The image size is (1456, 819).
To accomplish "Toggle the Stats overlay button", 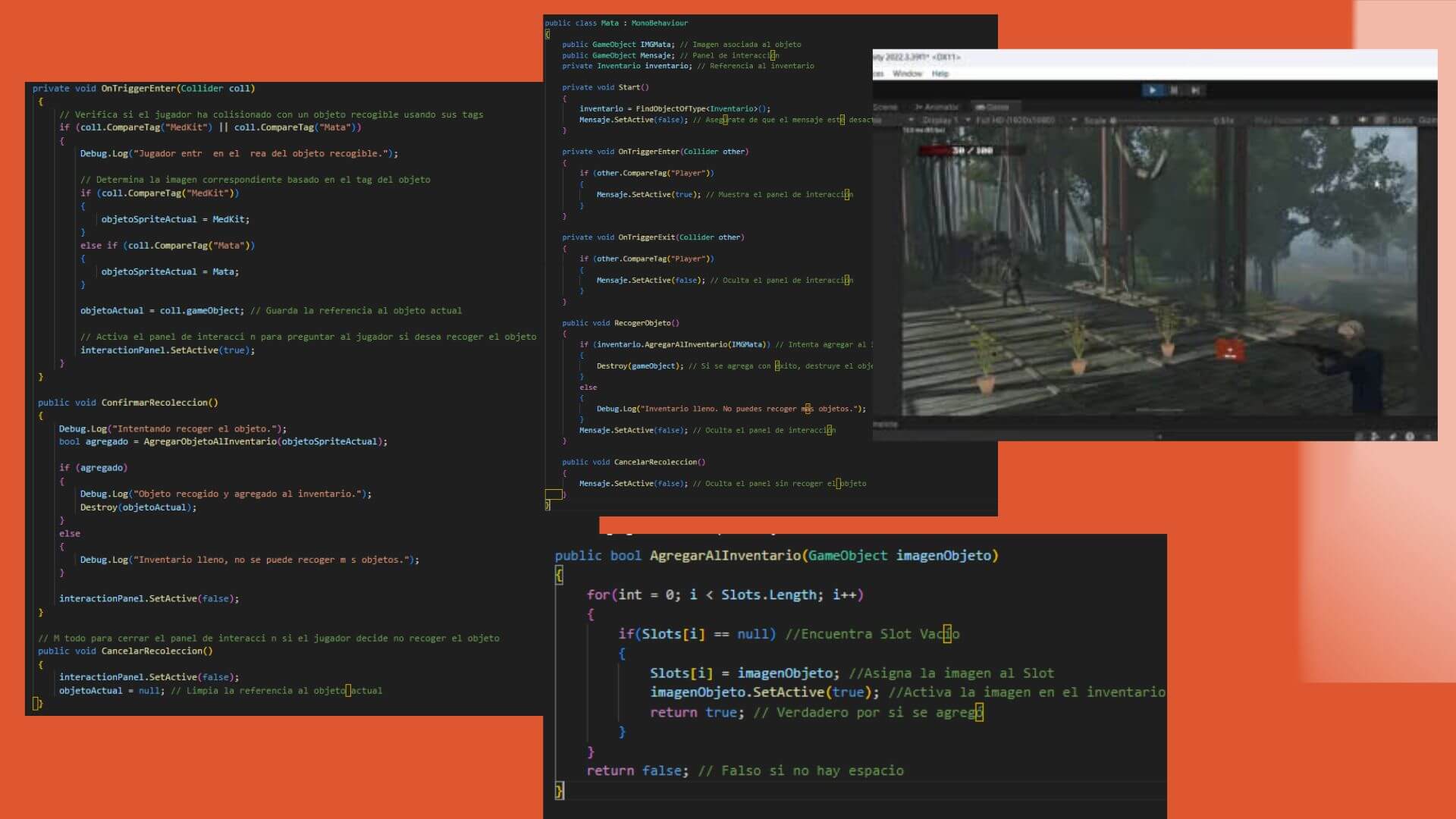I will click(1401, 121).
